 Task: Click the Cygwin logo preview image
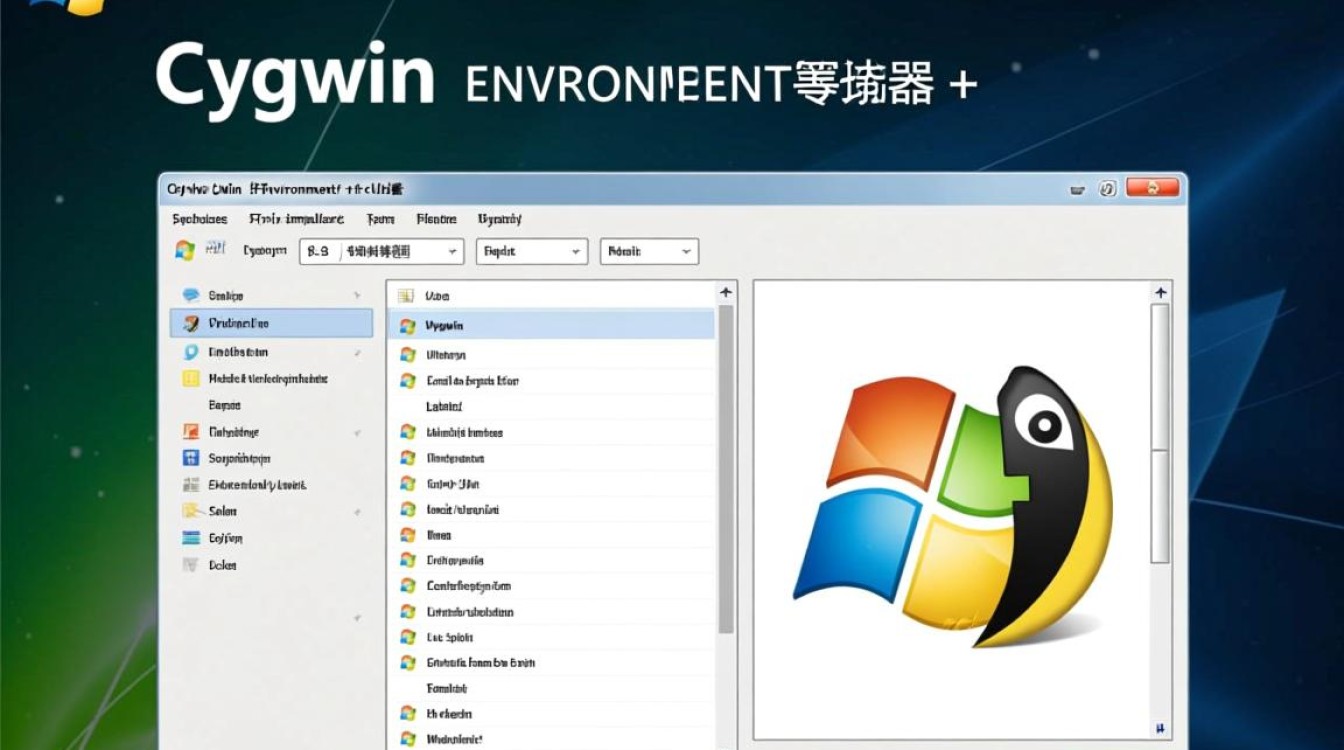tap(955, 505)
